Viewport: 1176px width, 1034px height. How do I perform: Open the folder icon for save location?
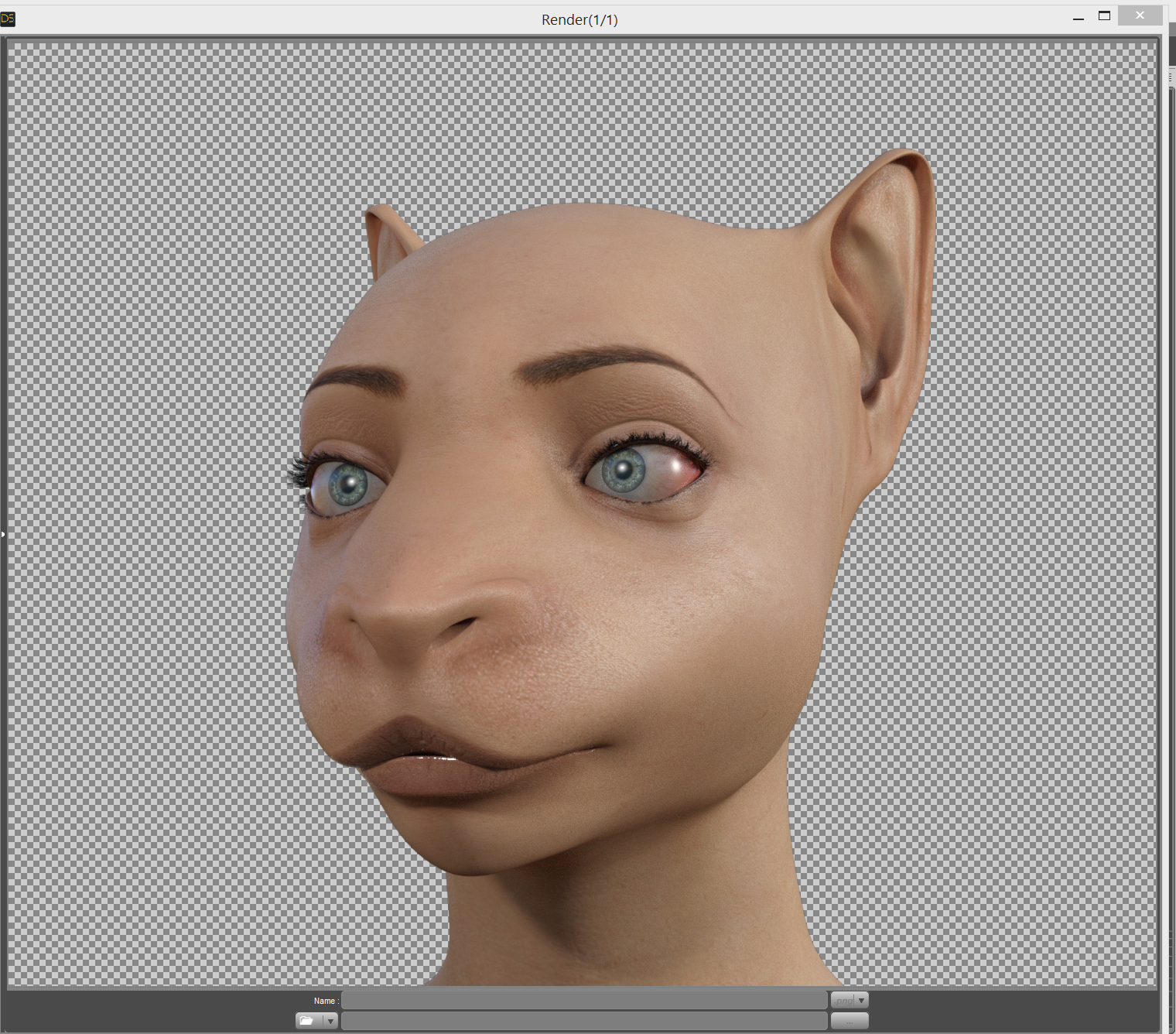[x=308, y=1021]
